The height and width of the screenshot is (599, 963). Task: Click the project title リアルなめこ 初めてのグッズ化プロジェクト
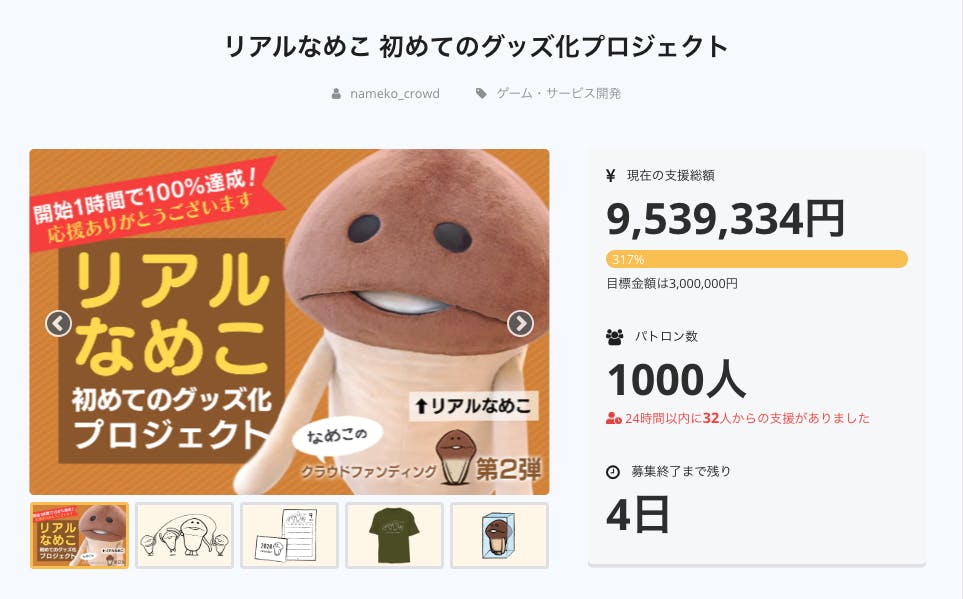(x=477, y=47)
